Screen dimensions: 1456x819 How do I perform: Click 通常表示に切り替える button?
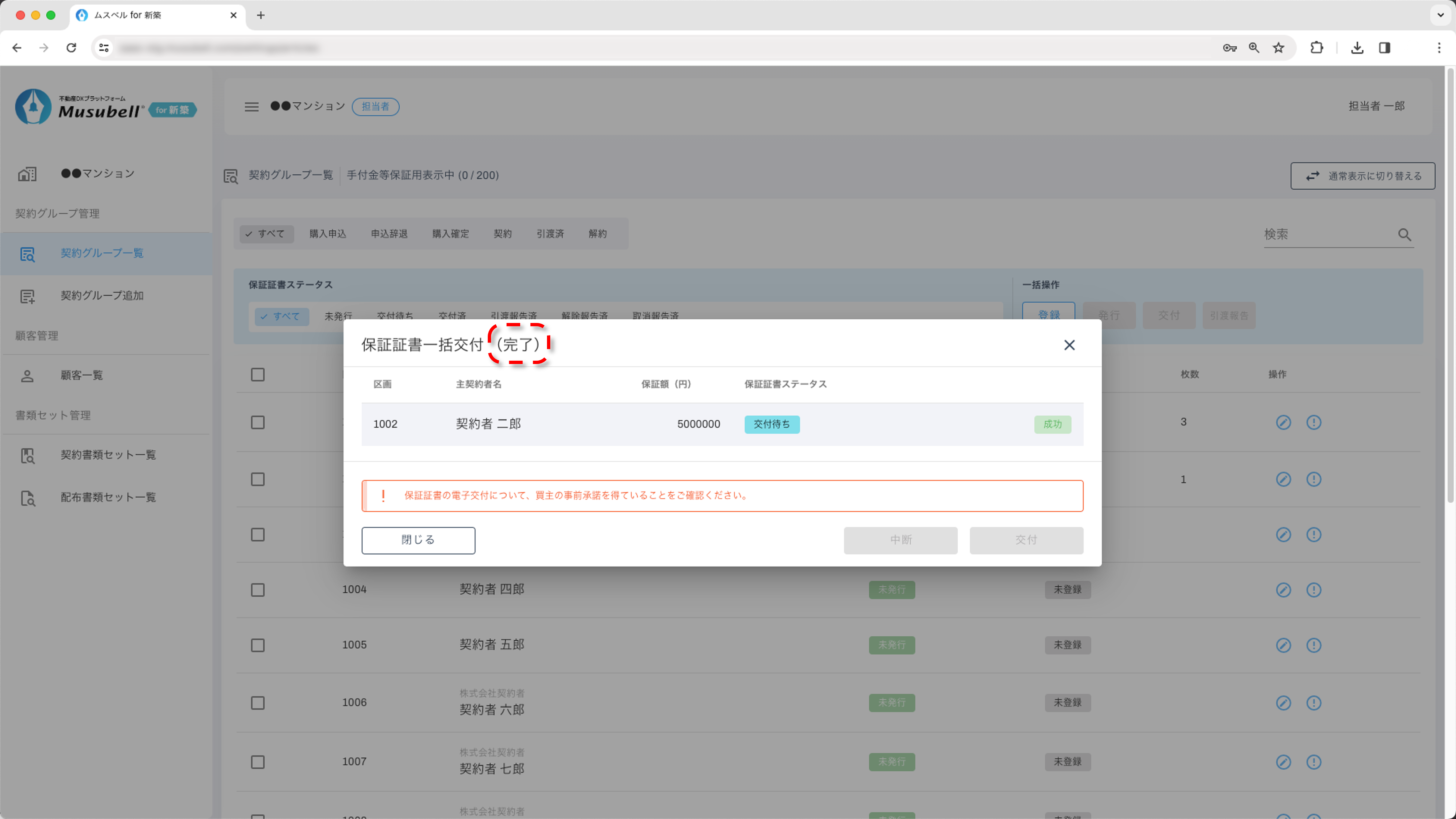[1362, 176]
